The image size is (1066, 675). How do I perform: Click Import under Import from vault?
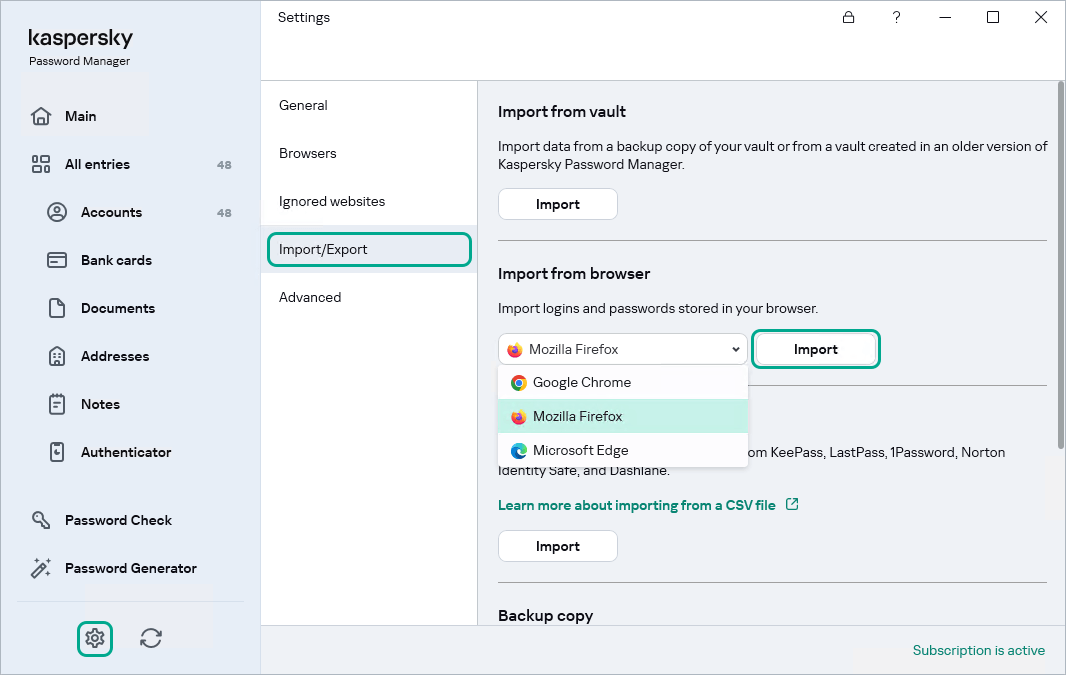[x=557, y=204]
